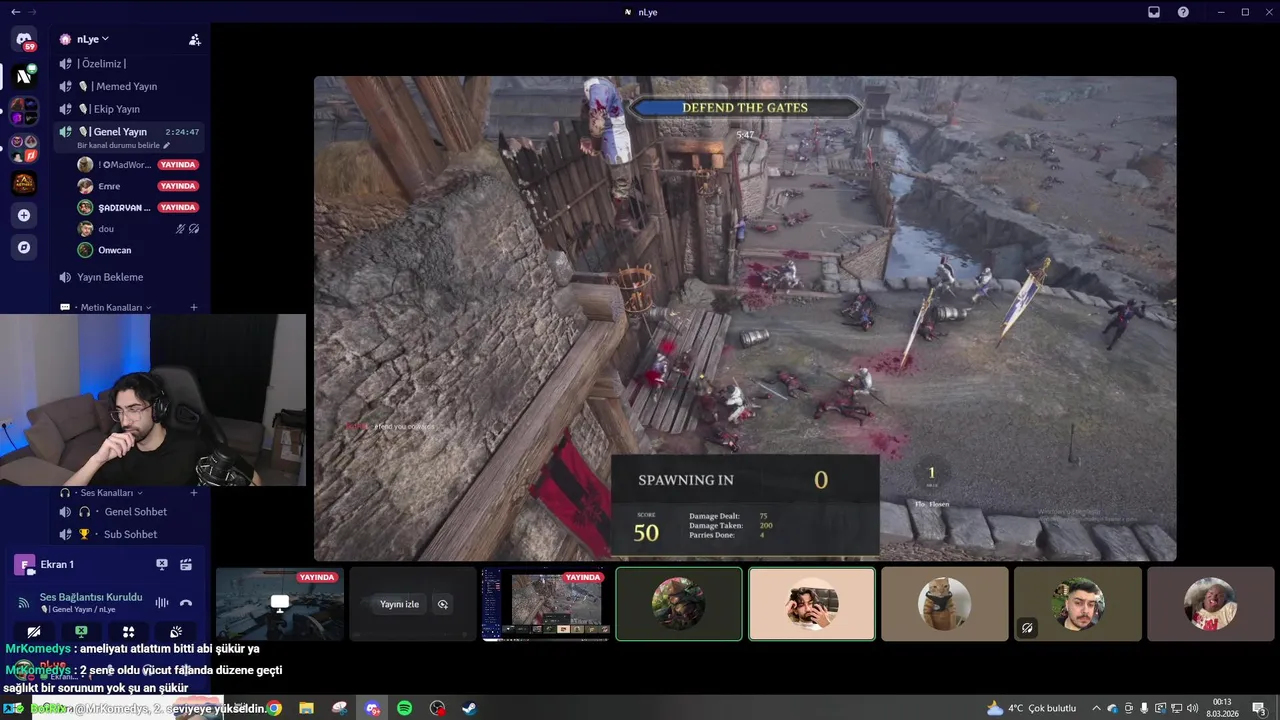Open the activity clapperboard icon beside Ekran 1
This screenshot has height=720, width=1280.
coord(186,565)
